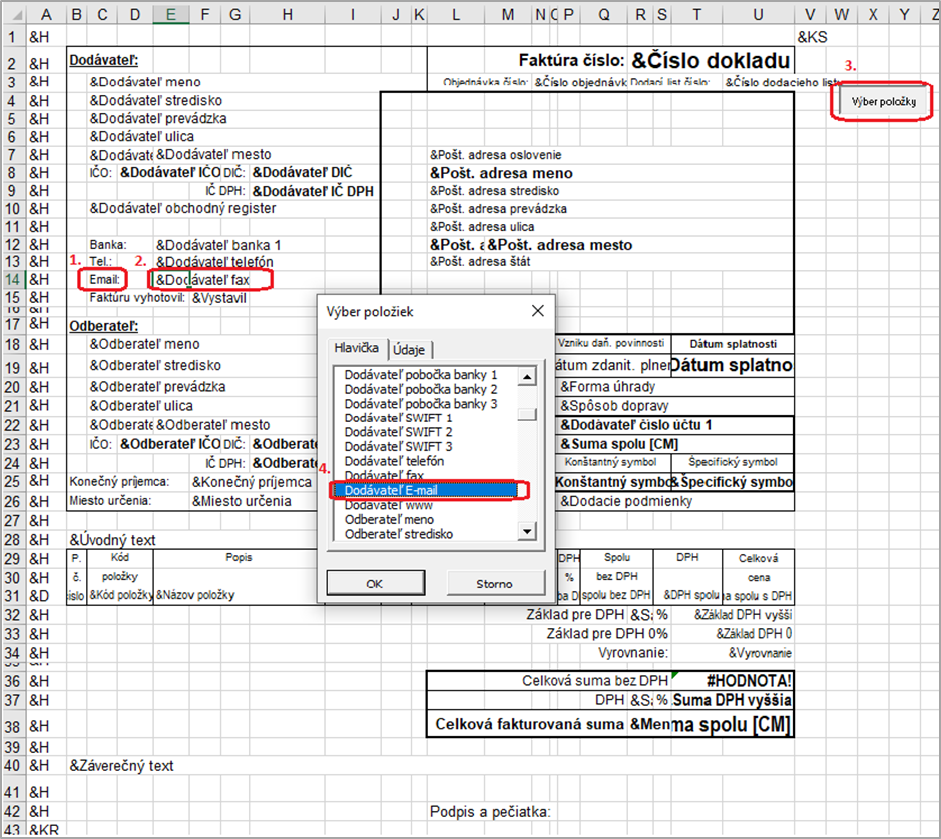Click the 'Email:' label cell
Viewport: 941px width, 839px height.
[104, 280]
